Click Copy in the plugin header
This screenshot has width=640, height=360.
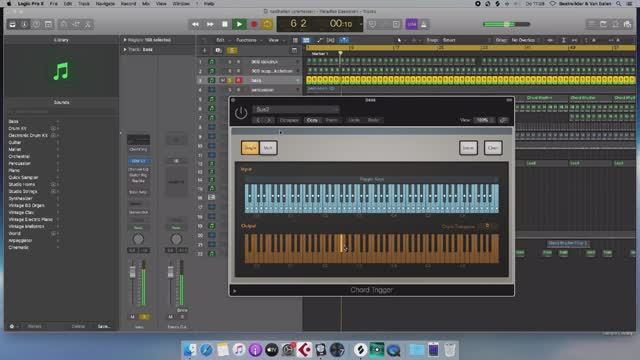[x=312, y=120]
